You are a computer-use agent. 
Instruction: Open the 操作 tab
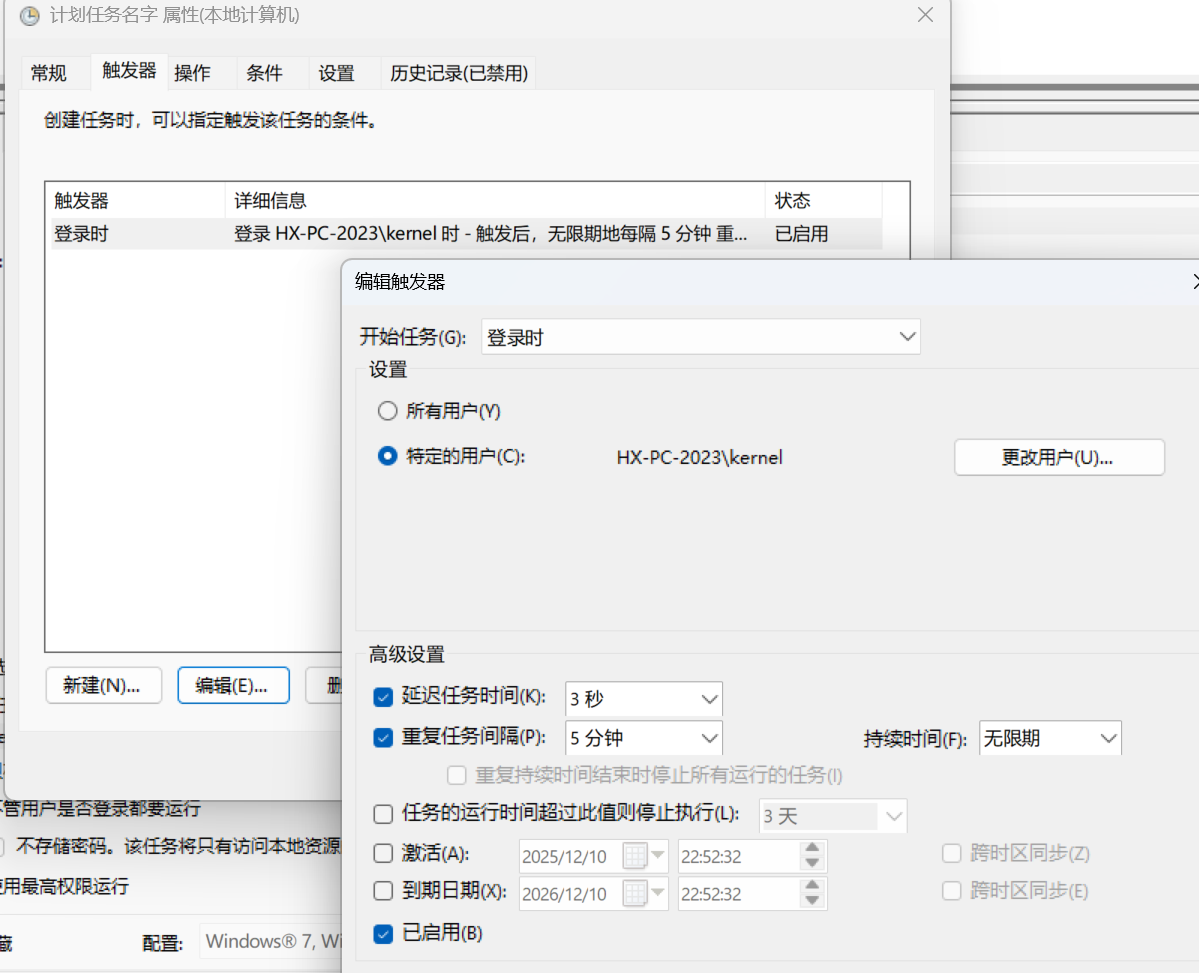coord(192,73)
